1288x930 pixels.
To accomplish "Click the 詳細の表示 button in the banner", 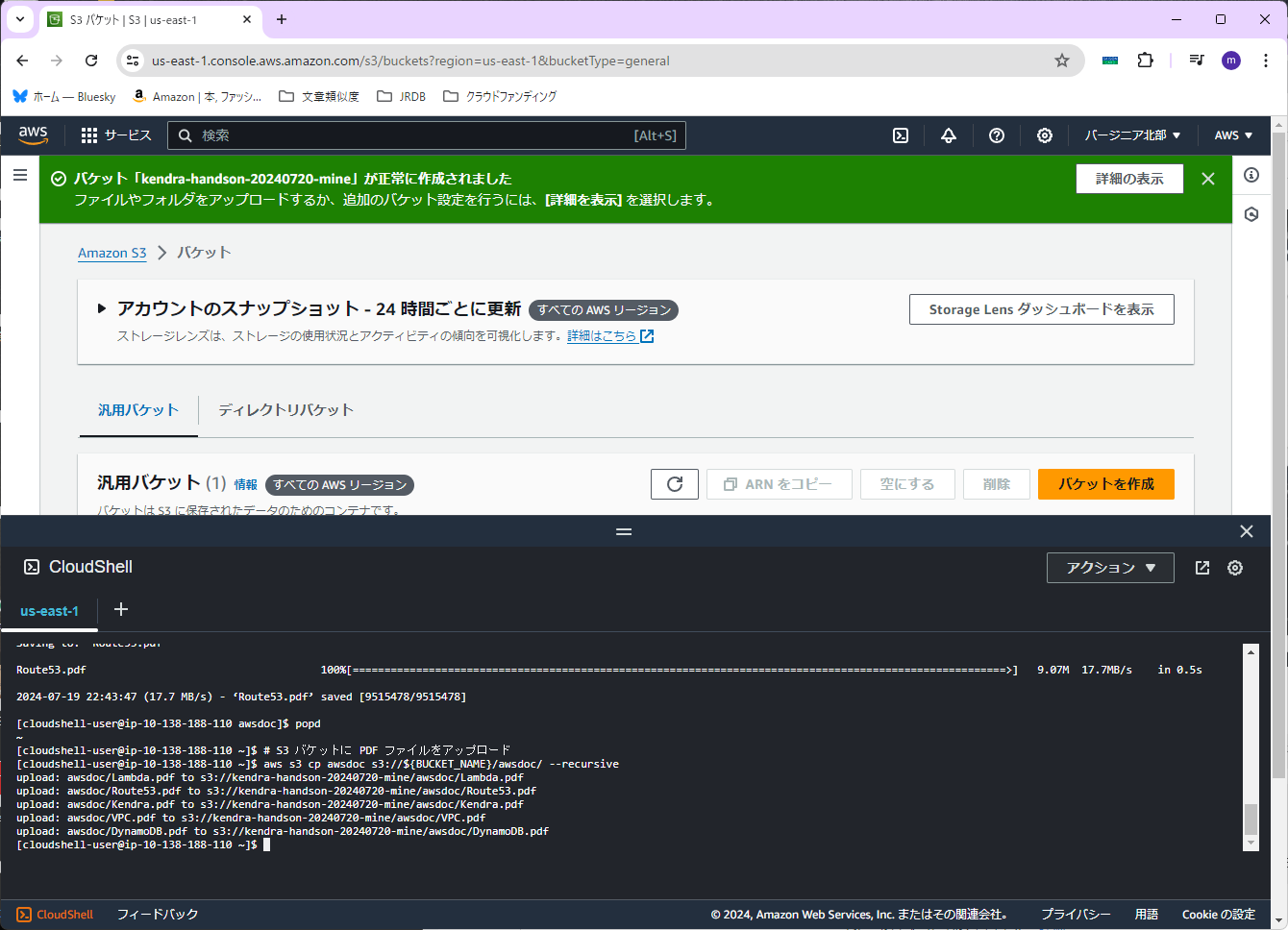I will (1129, 179).
